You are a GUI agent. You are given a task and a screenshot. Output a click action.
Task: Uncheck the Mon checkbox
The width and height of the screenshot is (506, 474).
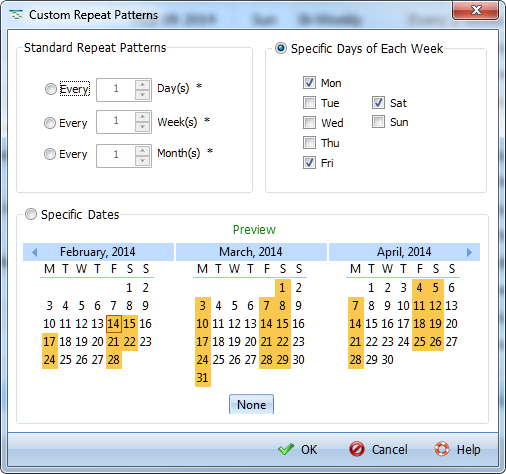coord(309,83)
